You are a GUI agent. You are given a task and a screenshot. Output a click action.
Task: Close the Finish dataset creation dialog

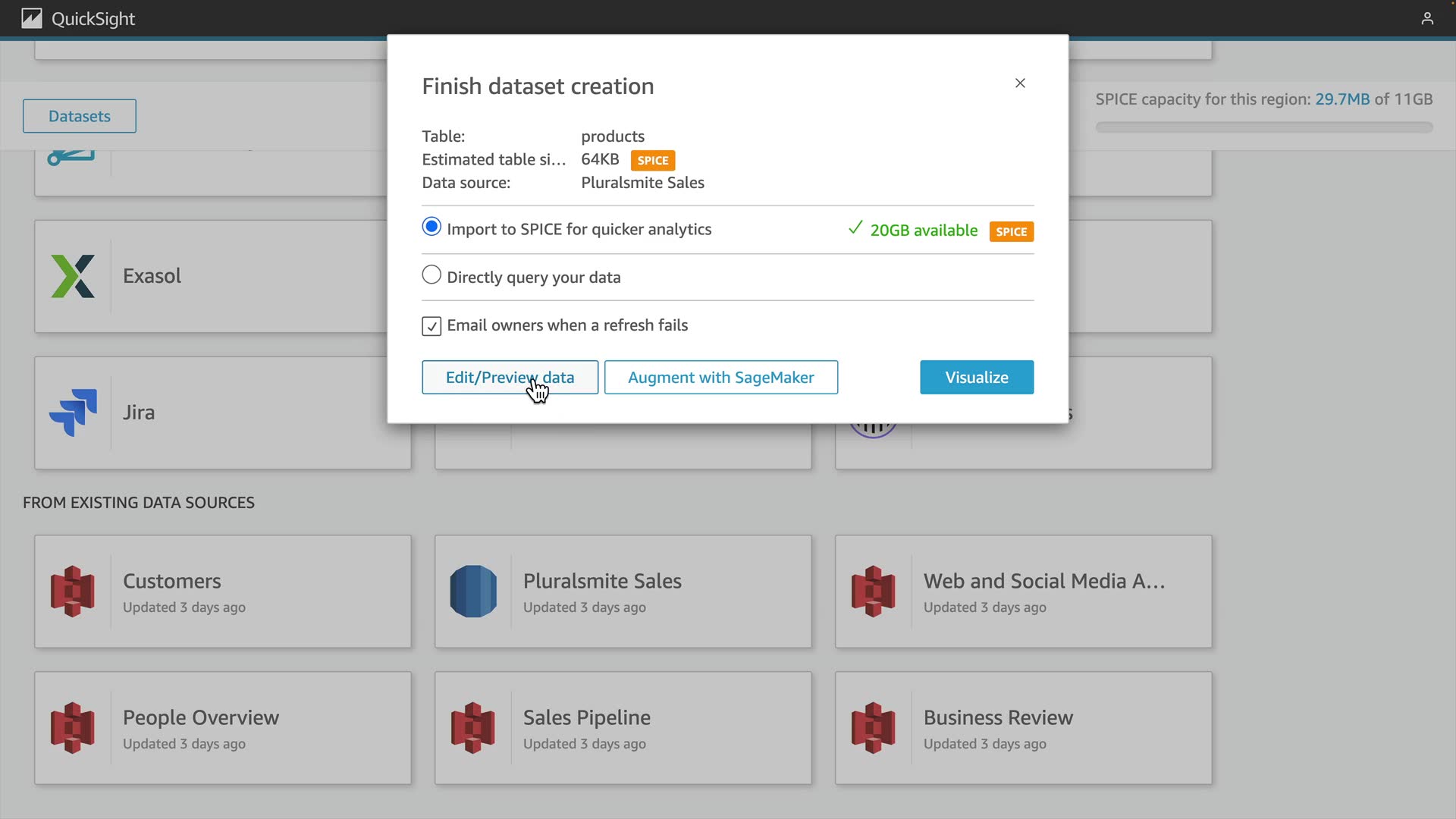pos(1020,83)
